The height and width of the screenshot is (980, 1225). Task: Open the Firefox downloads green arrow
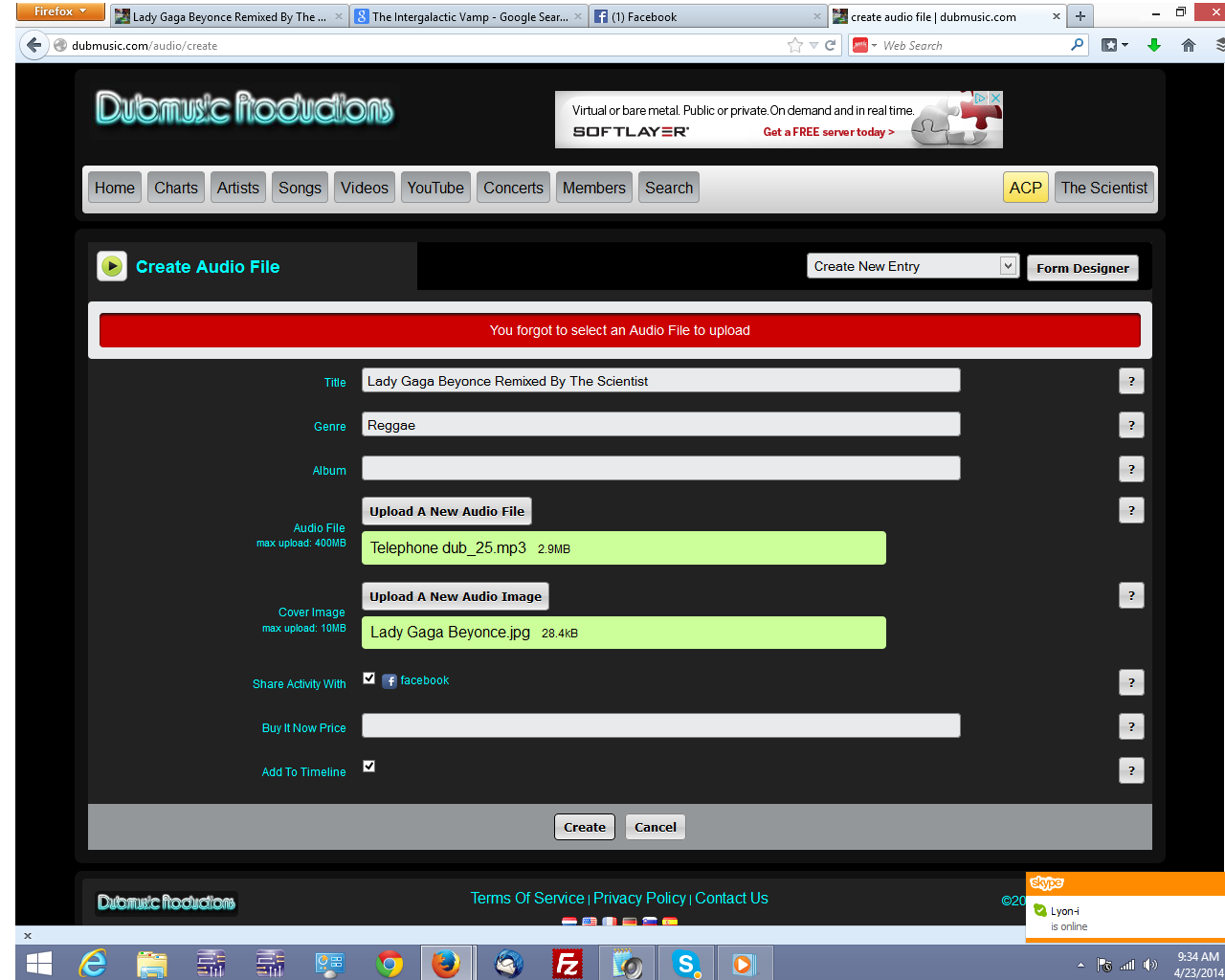(1154, 45)
